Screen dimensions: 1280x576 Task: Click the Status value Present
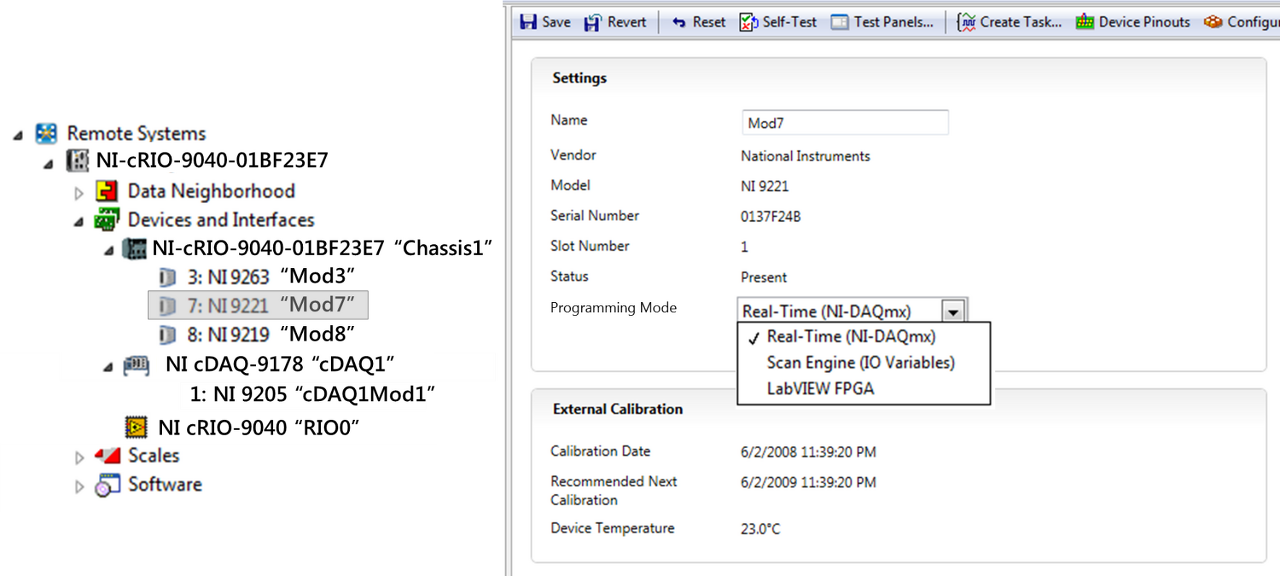point(764,277)
